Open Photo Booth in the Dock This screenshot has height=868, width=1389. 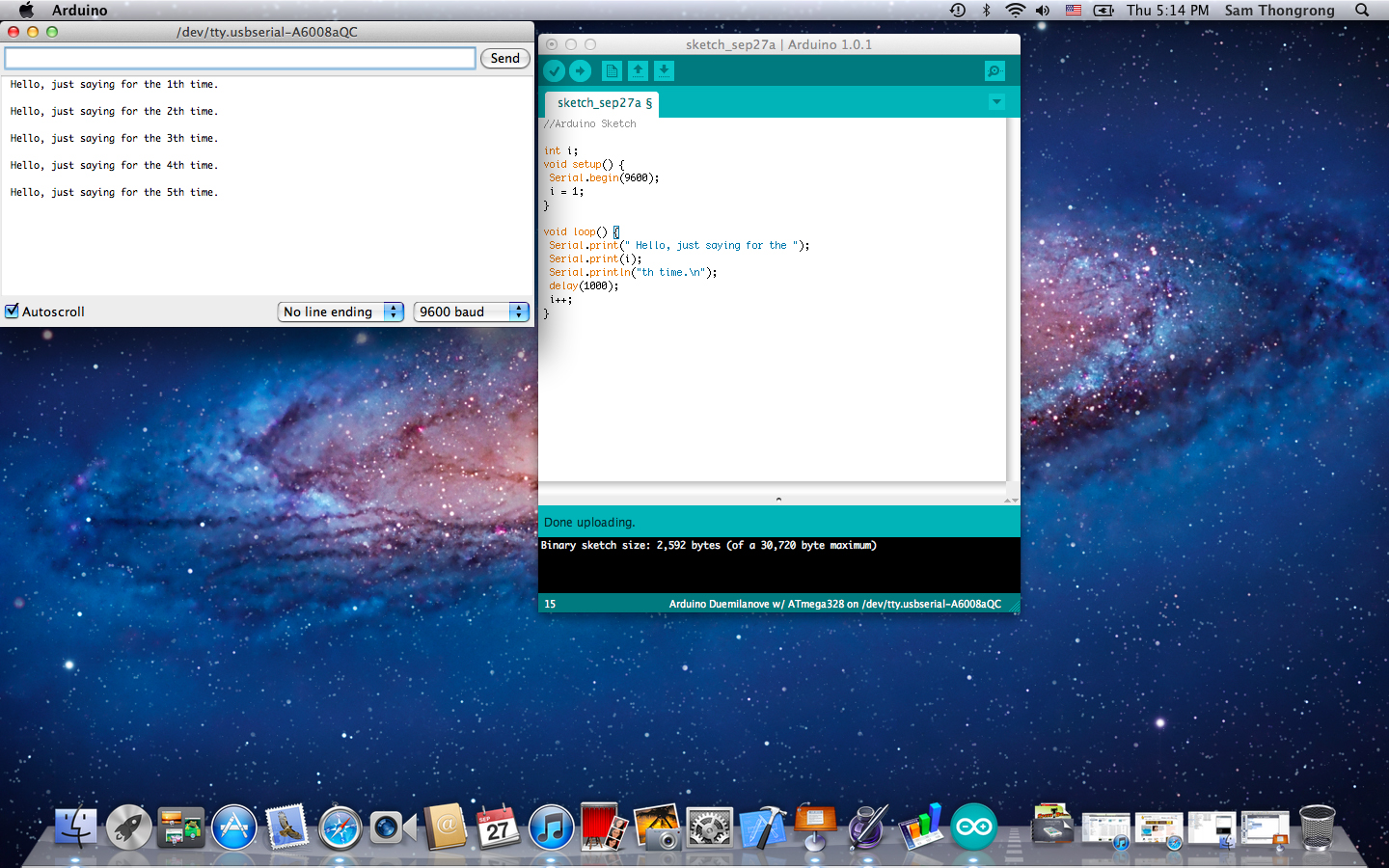point(604,827)
